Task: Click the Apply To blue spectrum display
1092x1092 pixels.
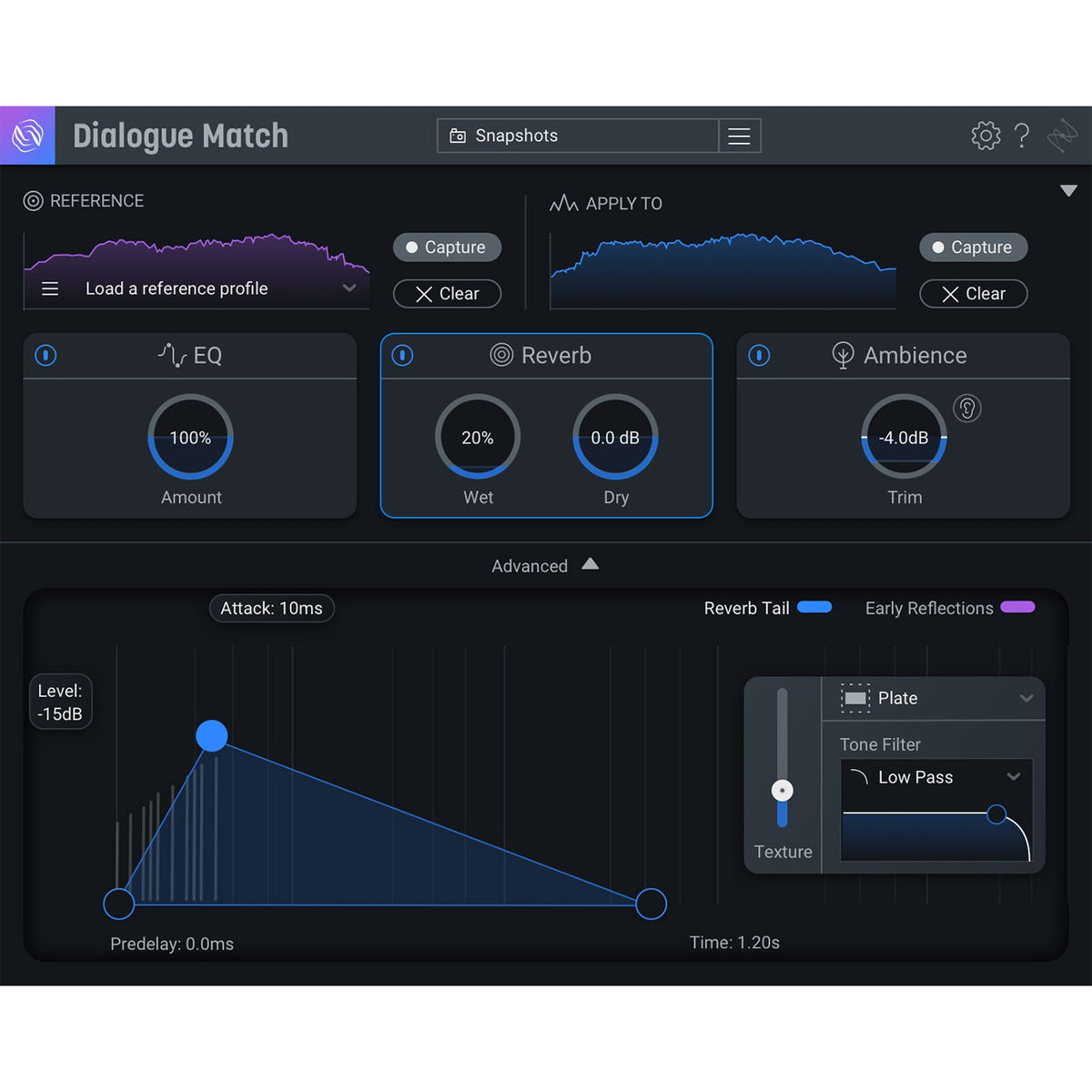Action: click(x=723, y=271)
